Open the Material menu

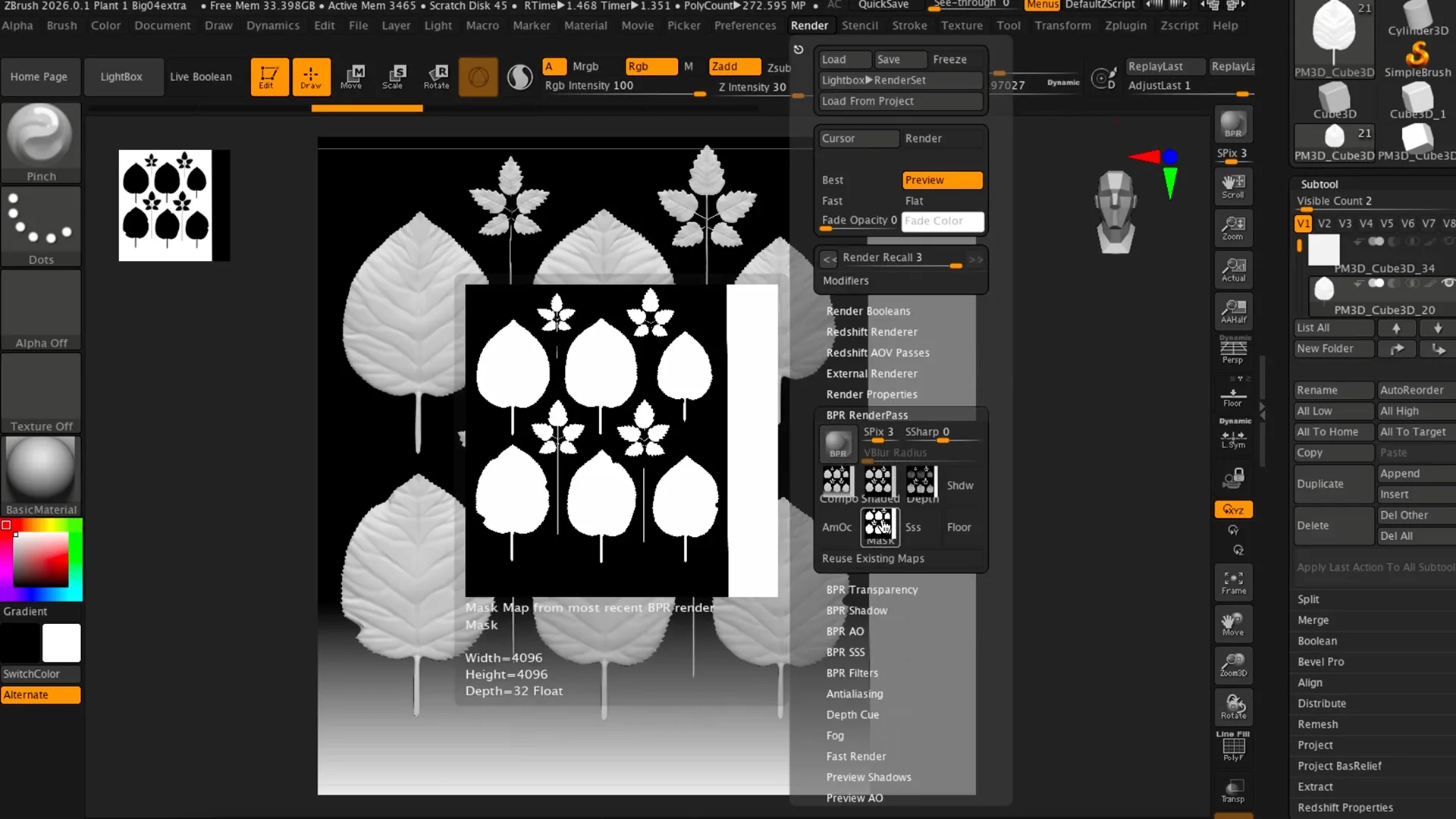[585, 25]
